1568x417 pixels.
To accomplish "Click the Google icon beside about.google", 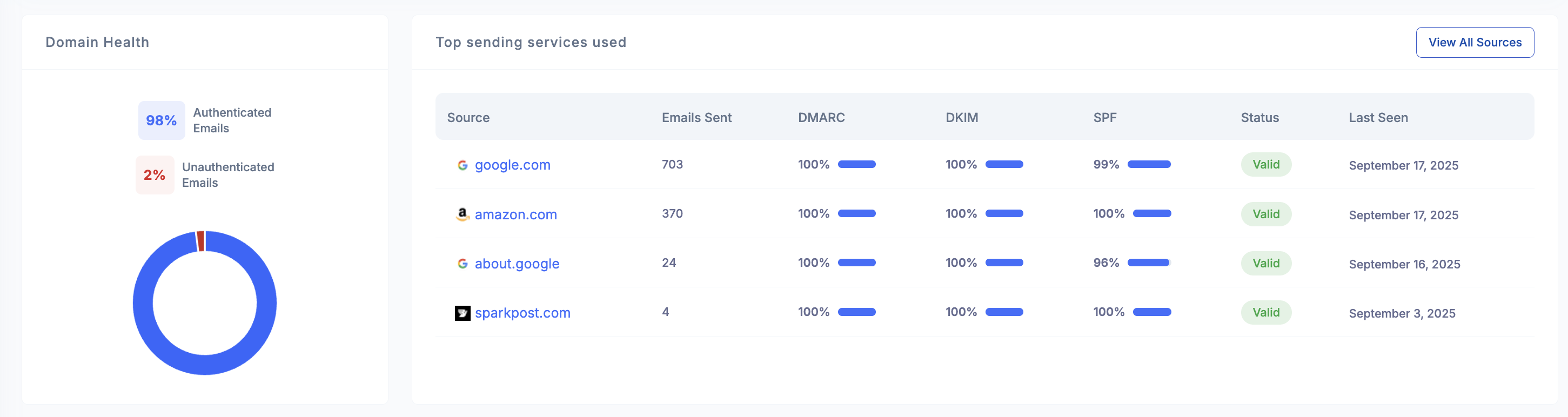I will click(x=463, y=264).
